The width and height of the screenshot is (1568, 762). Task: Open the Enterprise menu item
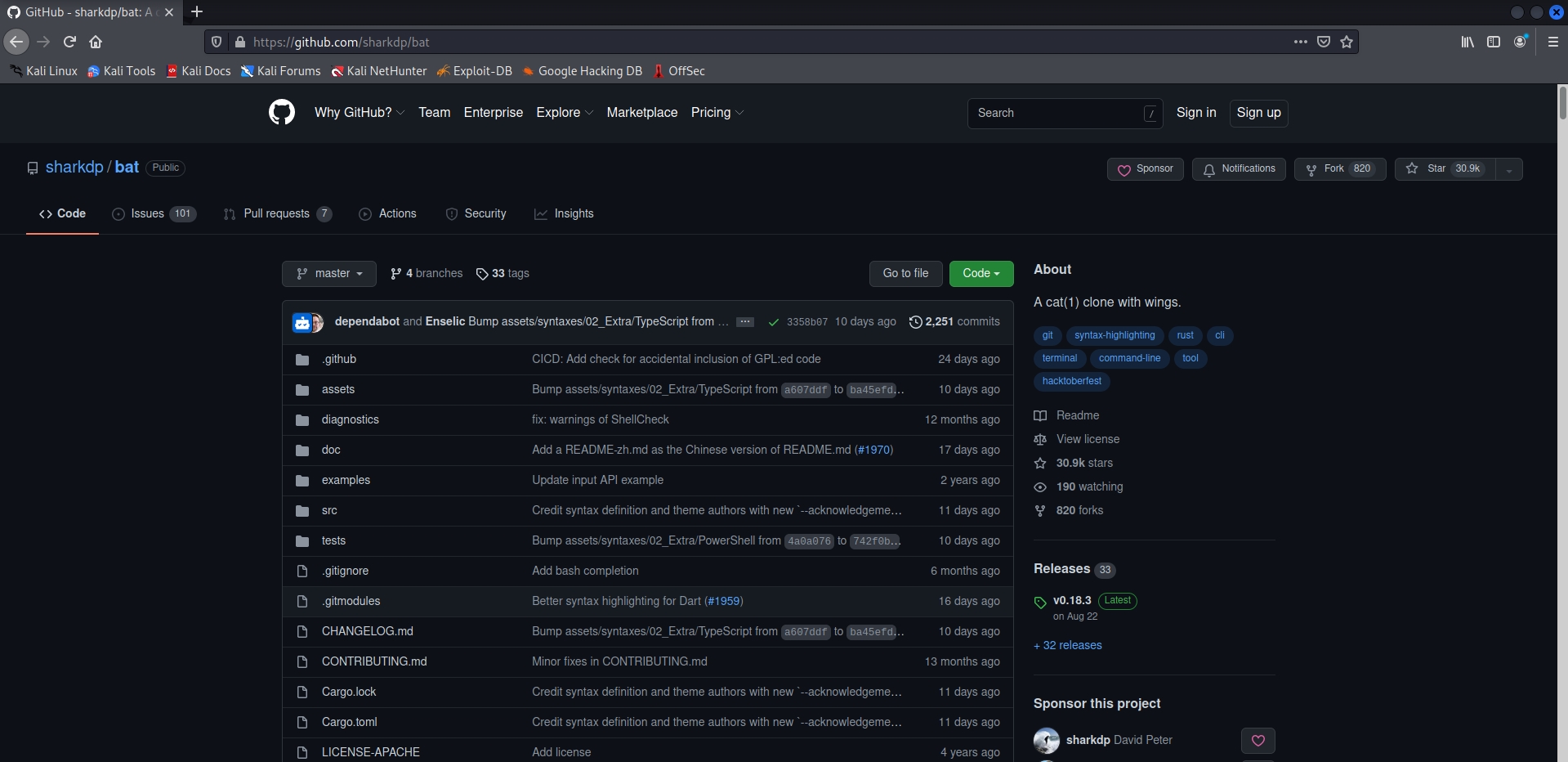[x=494, y=113]
